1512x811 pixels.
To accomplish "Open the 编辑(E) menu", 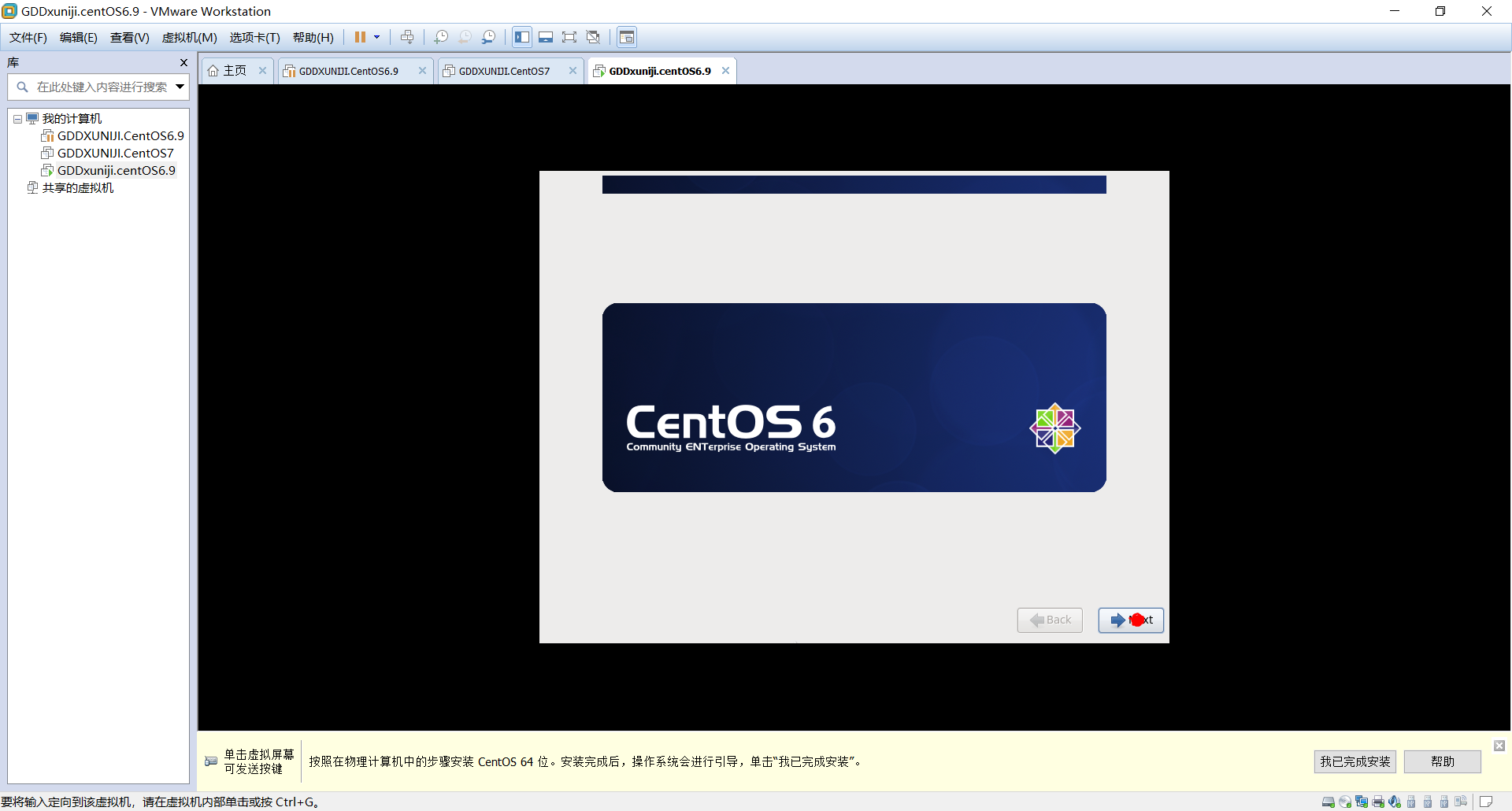I will point(79,37).
